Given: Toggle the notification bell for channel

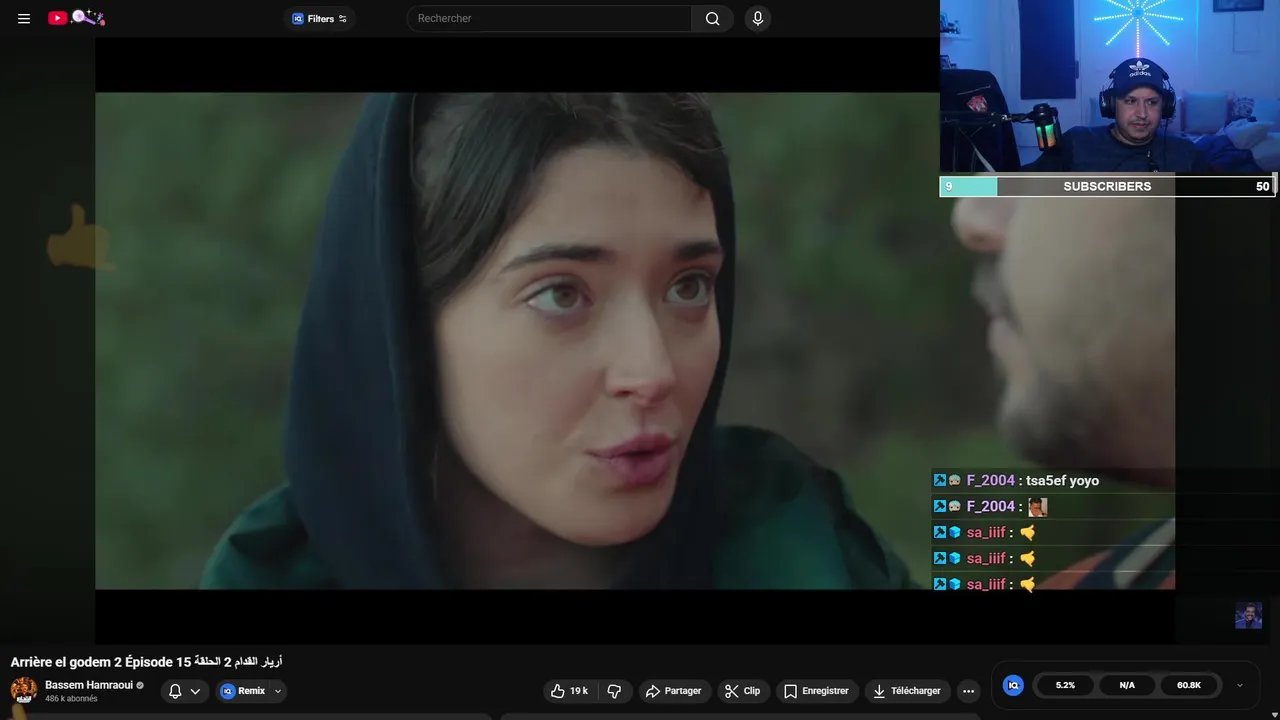Looking at the screenshot, I should tap(175, 691).
